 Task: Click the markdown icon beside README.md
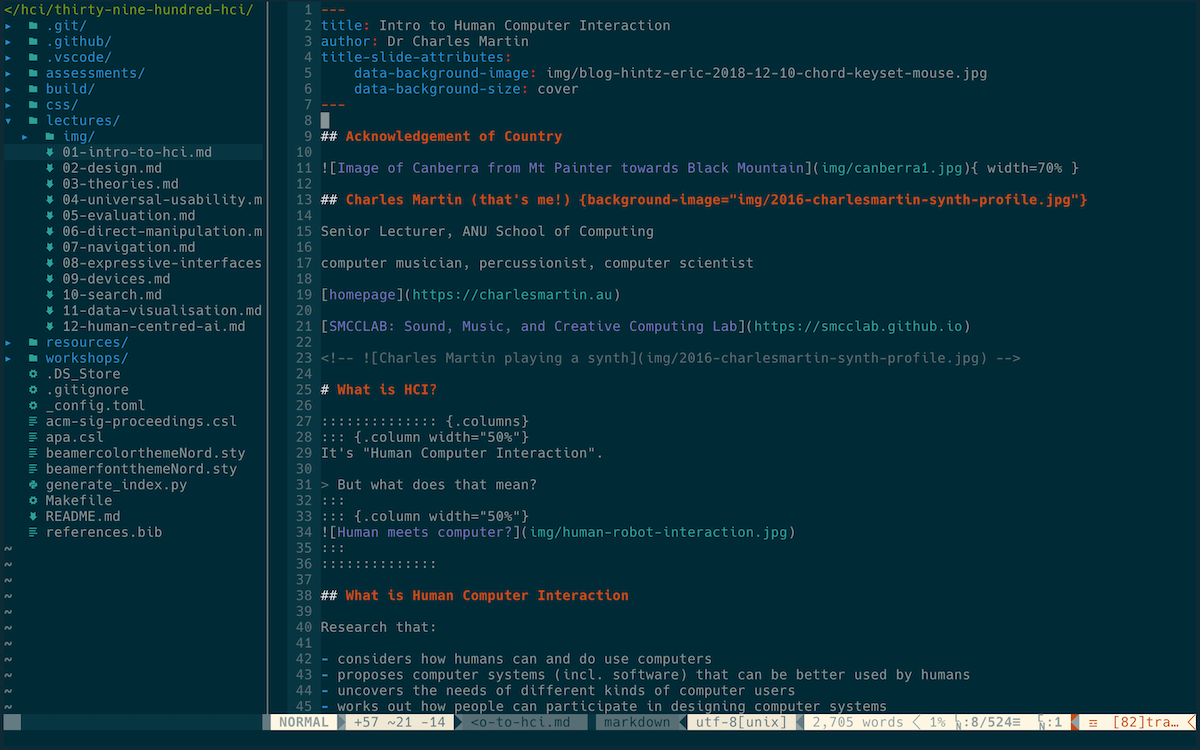tap(32, 516)
